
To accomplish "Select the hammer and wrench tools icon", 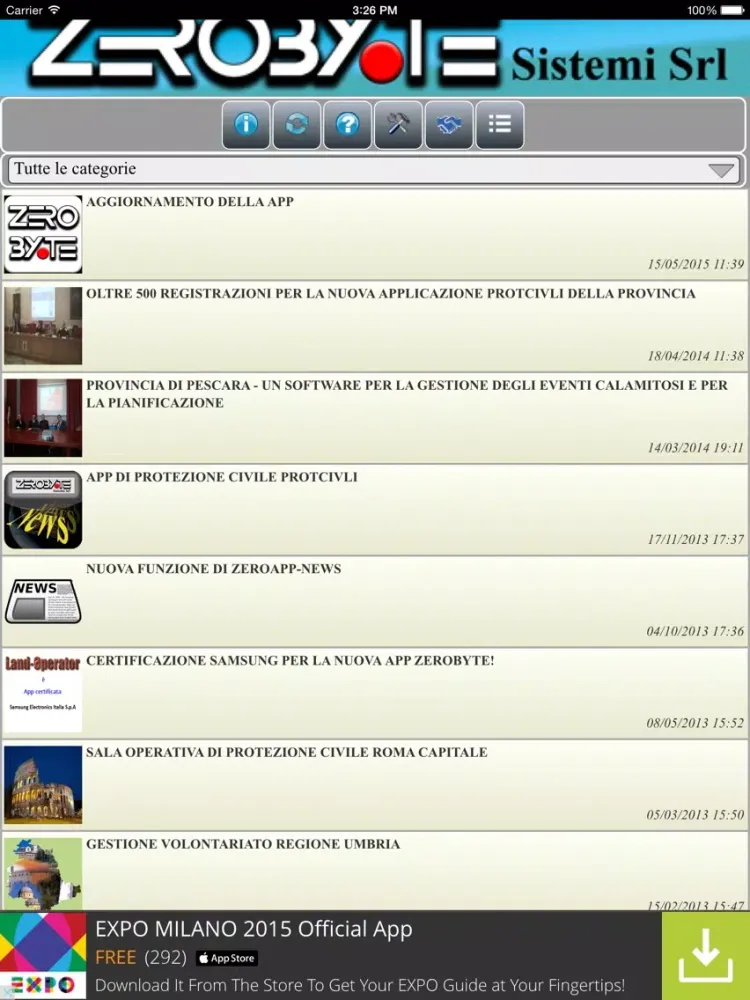I will click(398, 124).
